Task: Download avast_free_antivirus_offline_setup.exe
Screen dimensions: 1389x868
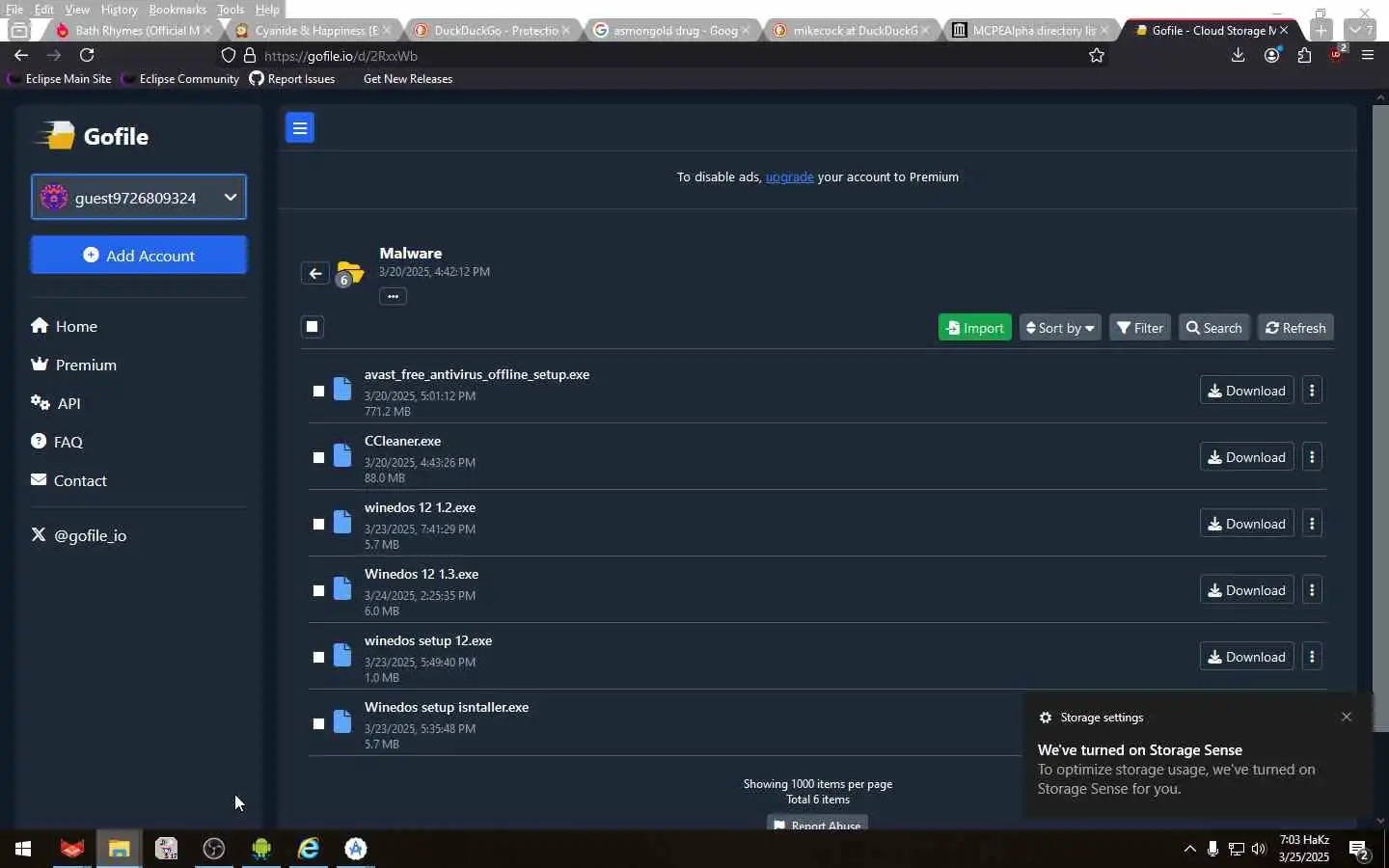Action: [x=1247, y=391]
